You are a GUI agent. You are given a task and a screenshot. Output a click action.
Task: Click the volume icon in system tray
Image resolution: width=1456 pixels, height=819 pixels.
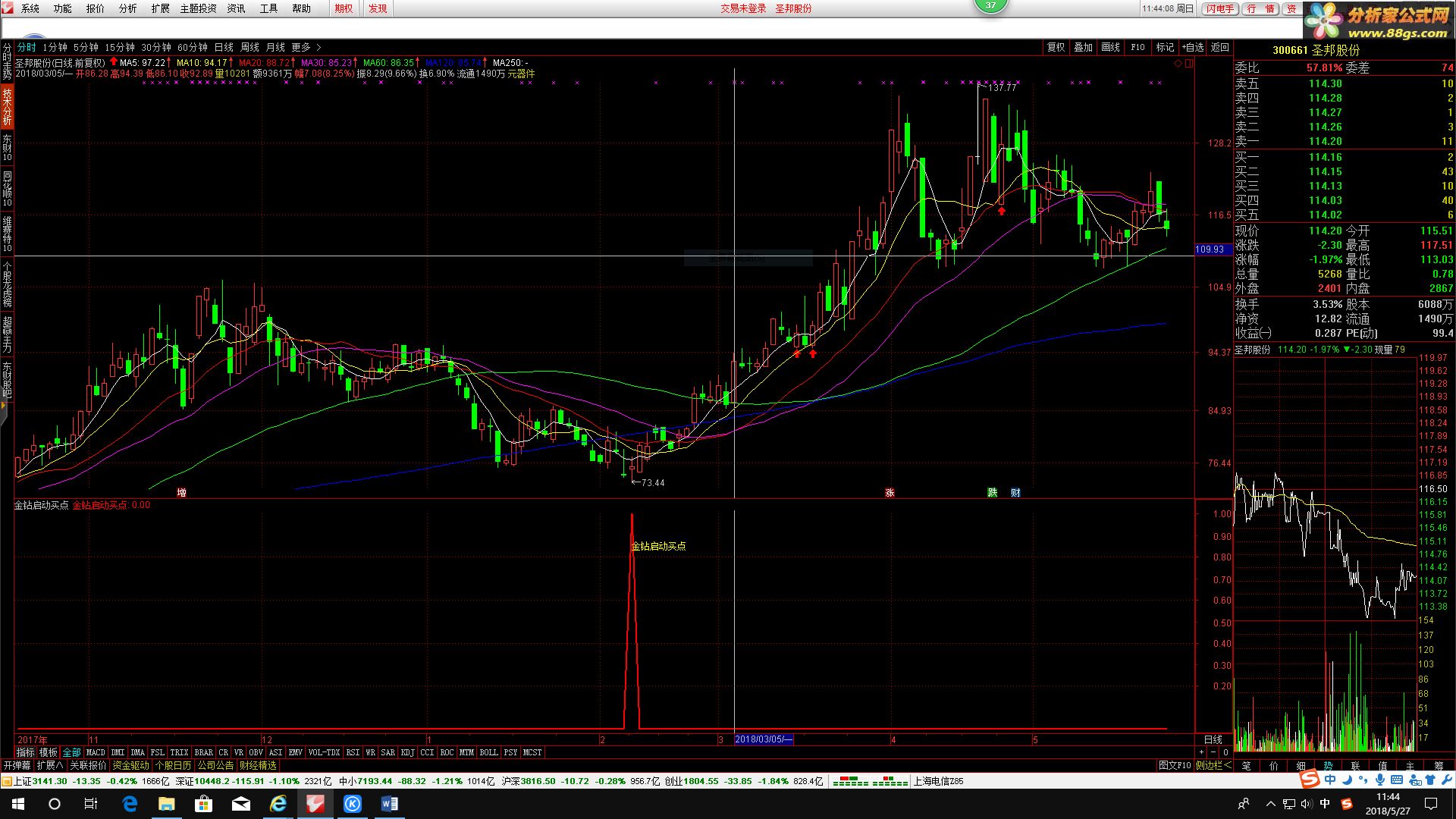coord(1306,804)
